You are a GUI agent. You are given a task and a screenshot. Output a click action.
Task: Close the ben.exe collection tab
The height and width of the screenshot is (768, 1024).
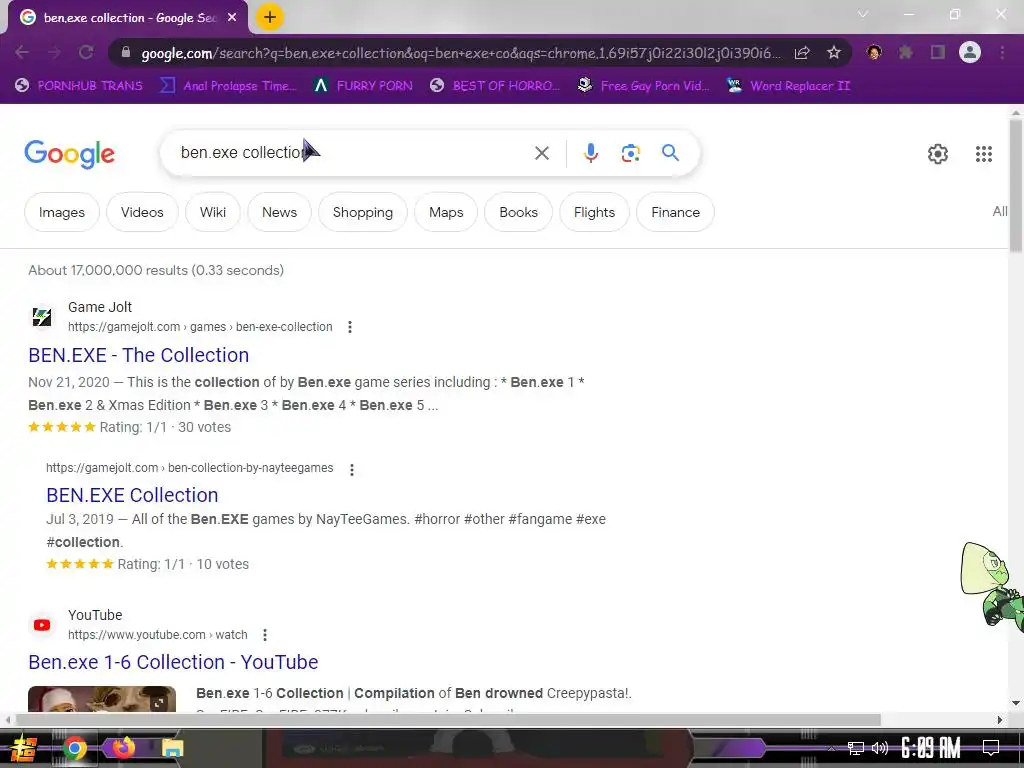pyautogui.click(x=232, y=18)
